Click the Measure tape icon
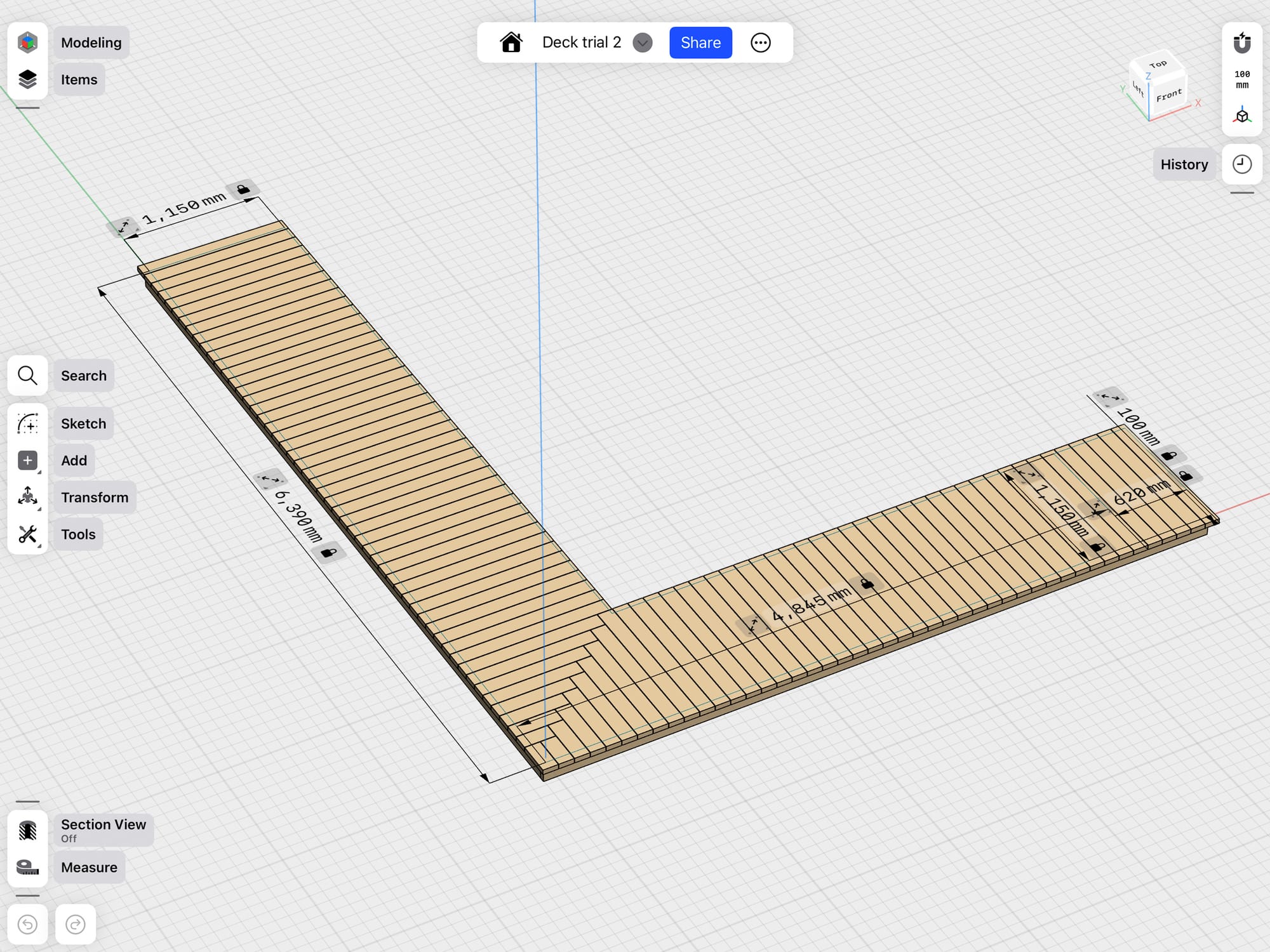Viewport: 1270px width, 952px height. tap(27, 867)
